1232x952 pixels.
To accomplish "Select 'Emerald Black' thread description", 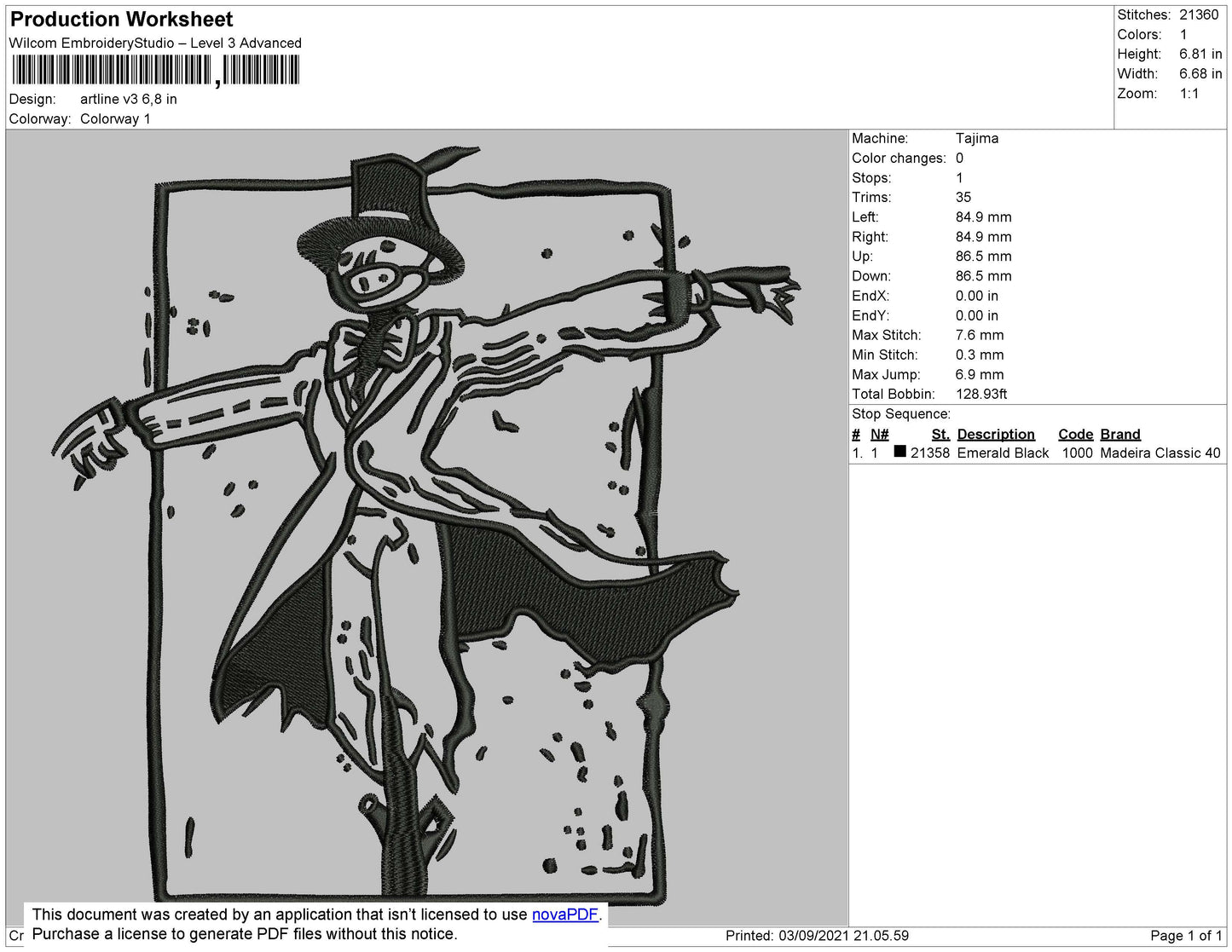I will click(x=1003, y=453).
